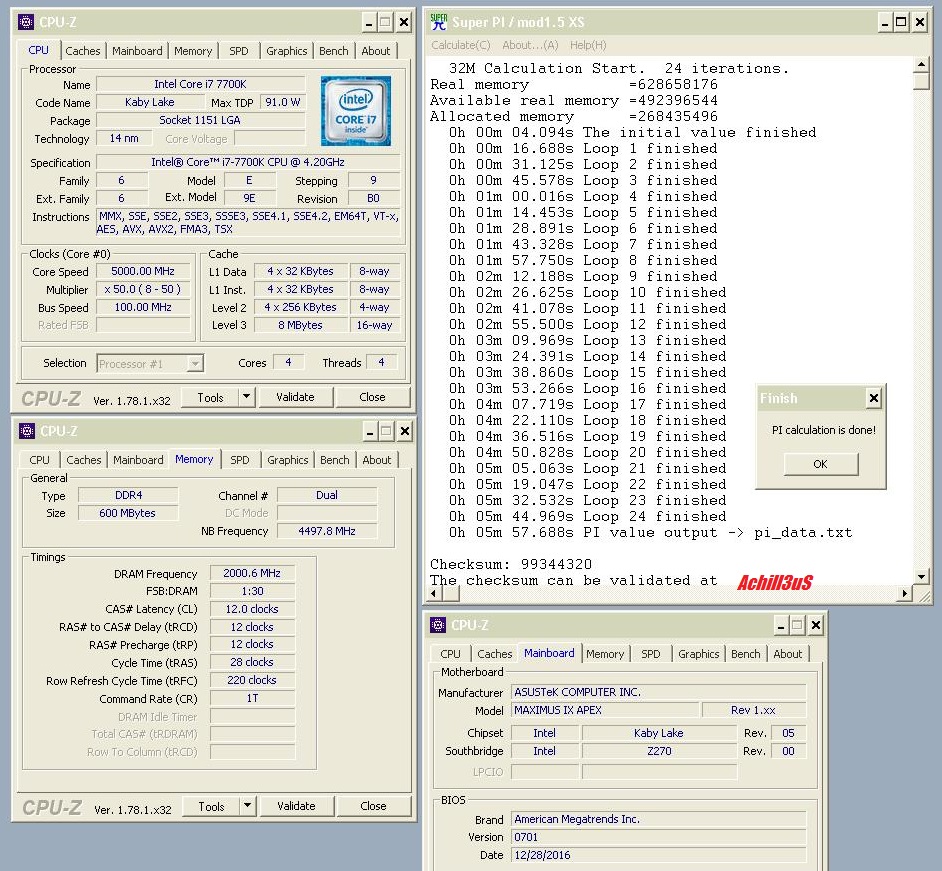This screenshot has width=942, height=871.
Task: Click Super PI vertical scrollbar down arrow
Action: 922,577
